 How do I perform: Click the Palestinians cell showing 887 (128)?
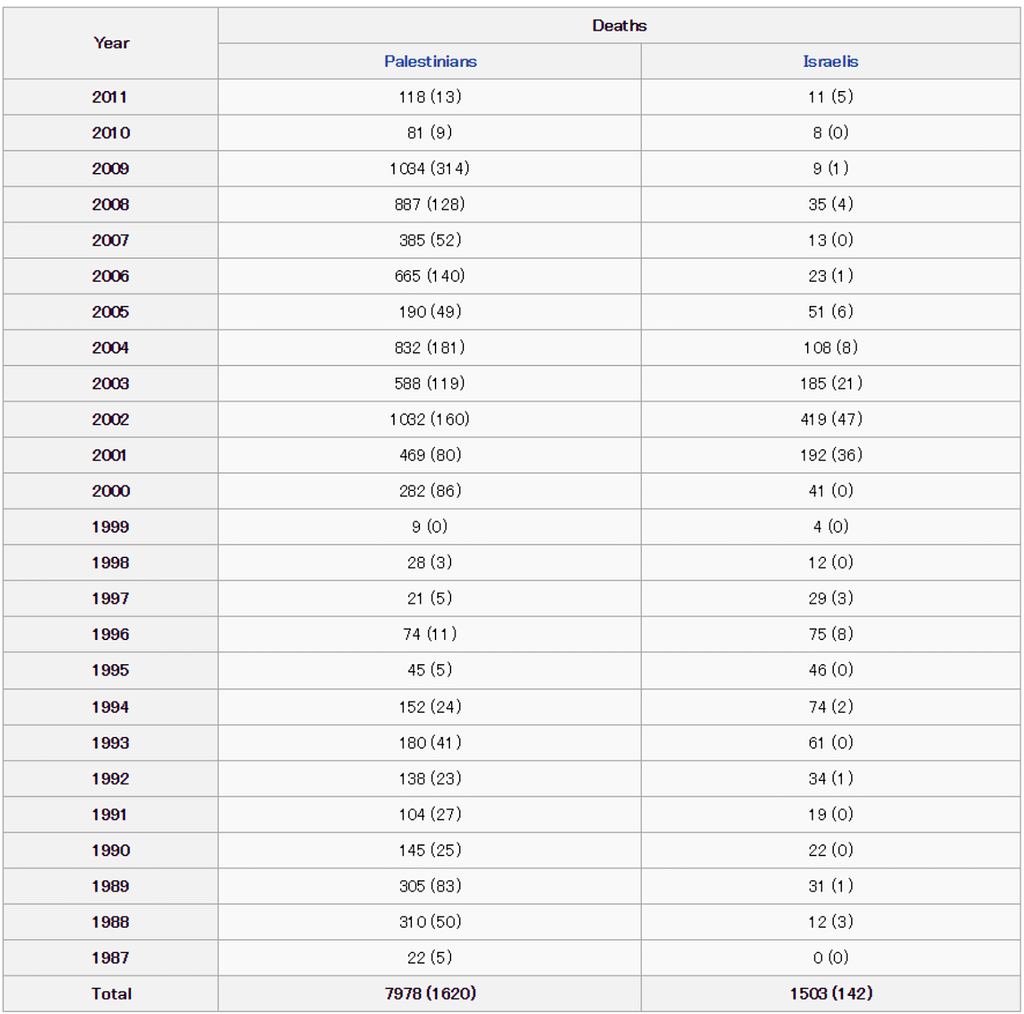tap(429, 204)
